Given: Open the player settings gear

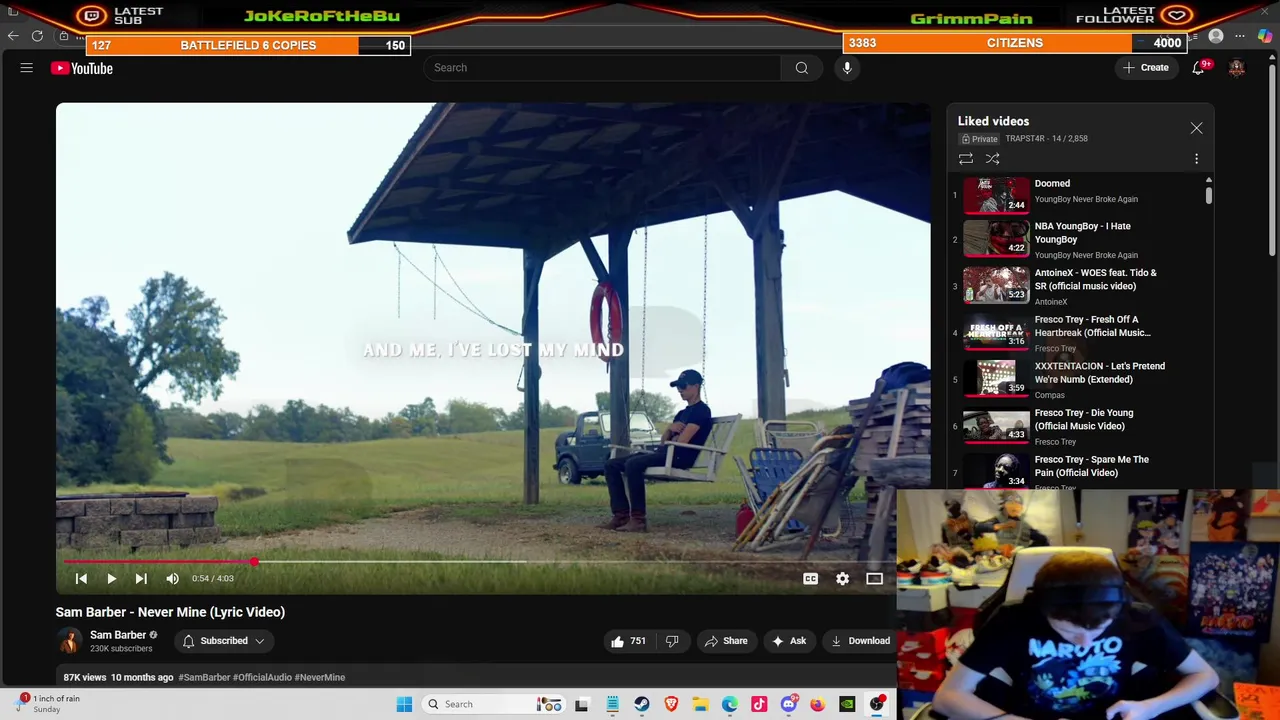Looking at the screenshot, I should tap(842, 578).
